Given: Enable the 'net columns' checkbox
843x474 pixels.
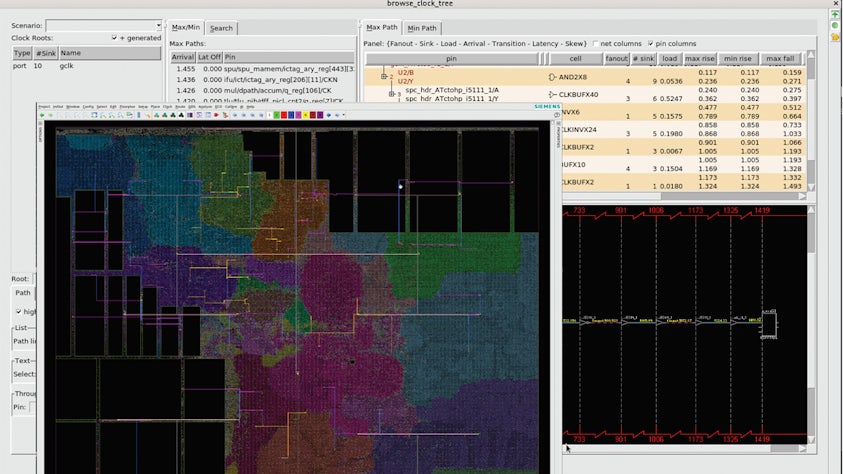Looking at the screenshot, I should tap(595, 44).
